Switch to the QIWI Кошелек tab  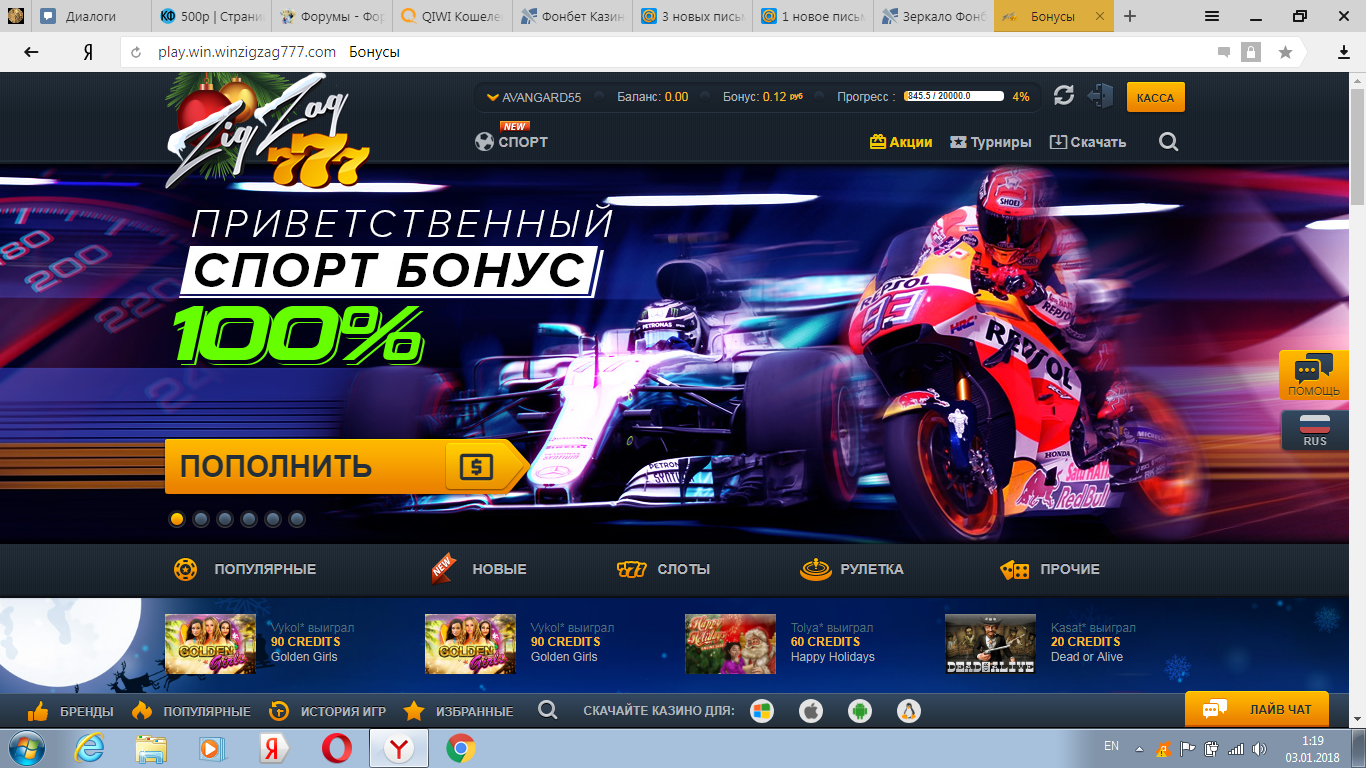(451, 17)
